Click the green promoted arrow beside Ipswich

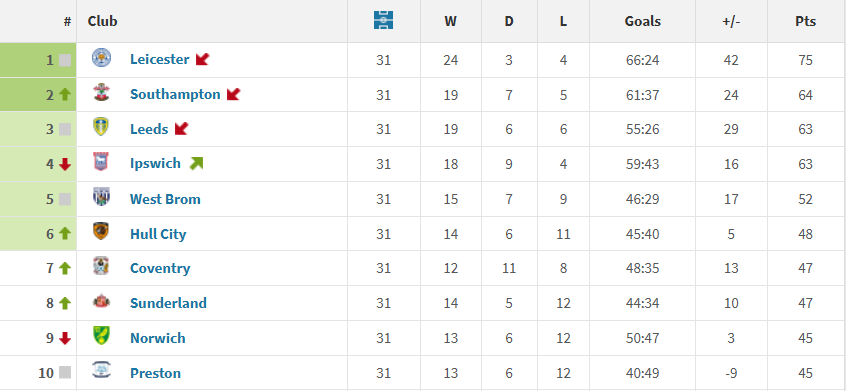(x=196, y=163)
